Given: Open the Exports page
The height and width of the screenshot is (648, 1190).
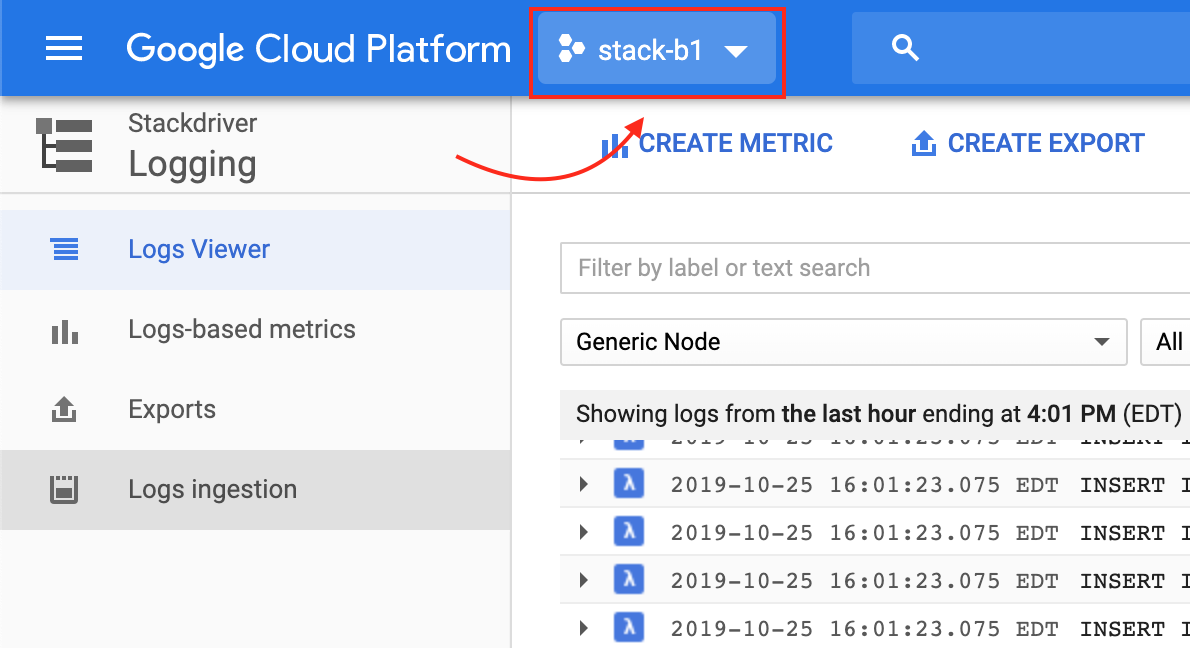Looking at the screenshot, I should pos(255,410).
